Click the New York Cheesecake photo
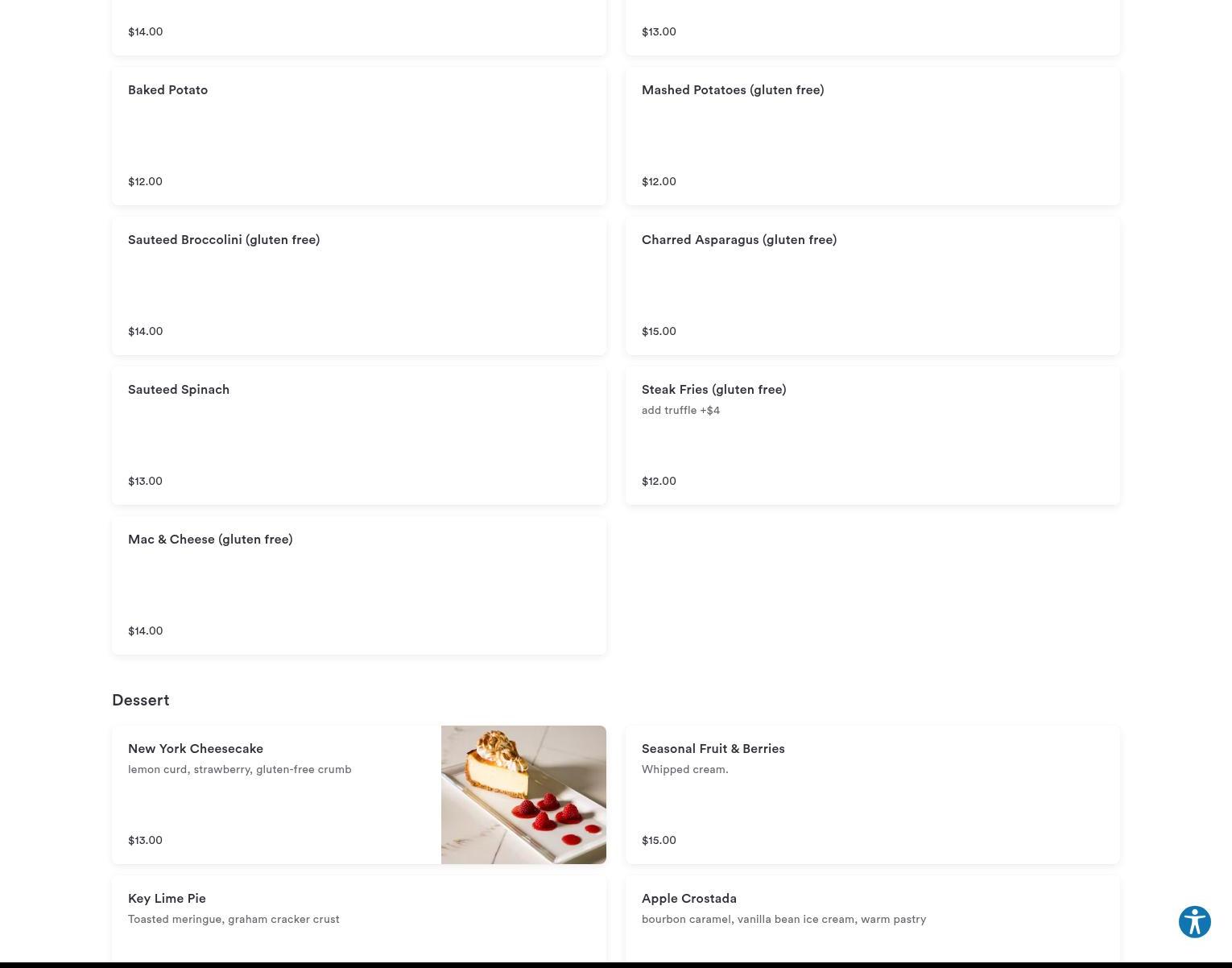1232x968 pixels. click(x=523, y=795)
